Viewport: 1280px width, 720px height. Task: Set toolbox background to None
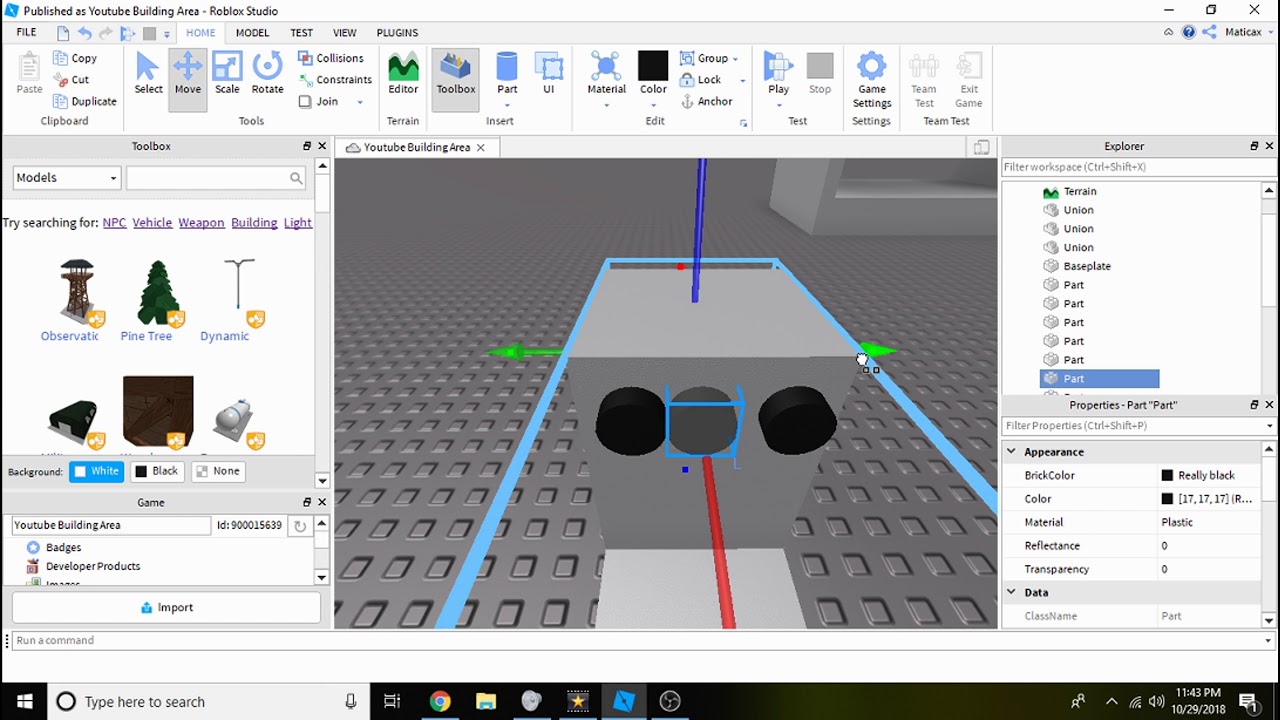(x=218, y=471)
